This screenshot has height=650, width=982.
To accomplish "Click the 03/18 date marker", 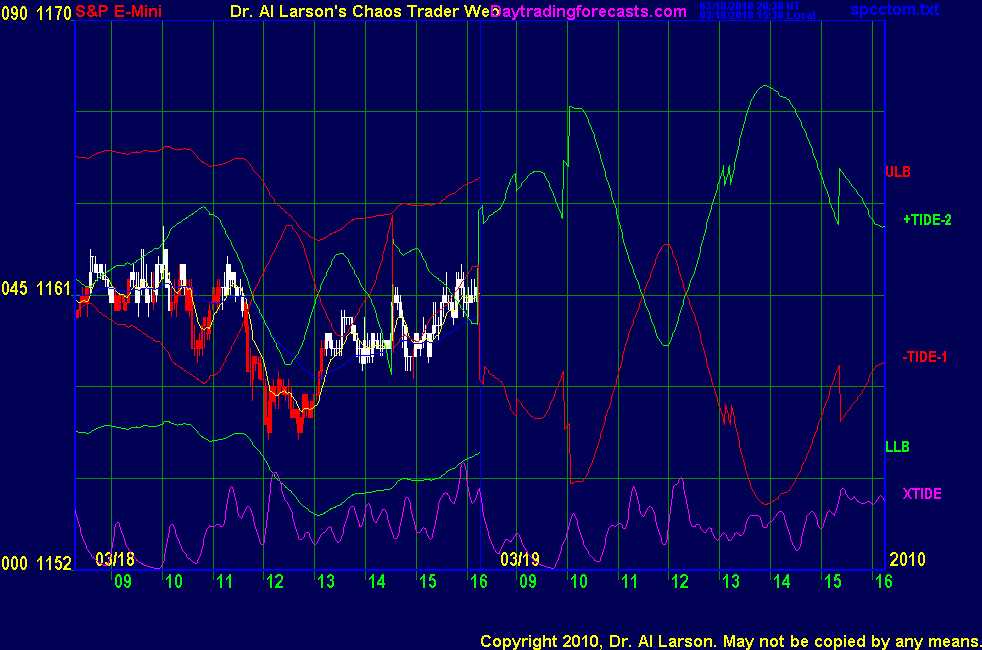I will (115, 558).
